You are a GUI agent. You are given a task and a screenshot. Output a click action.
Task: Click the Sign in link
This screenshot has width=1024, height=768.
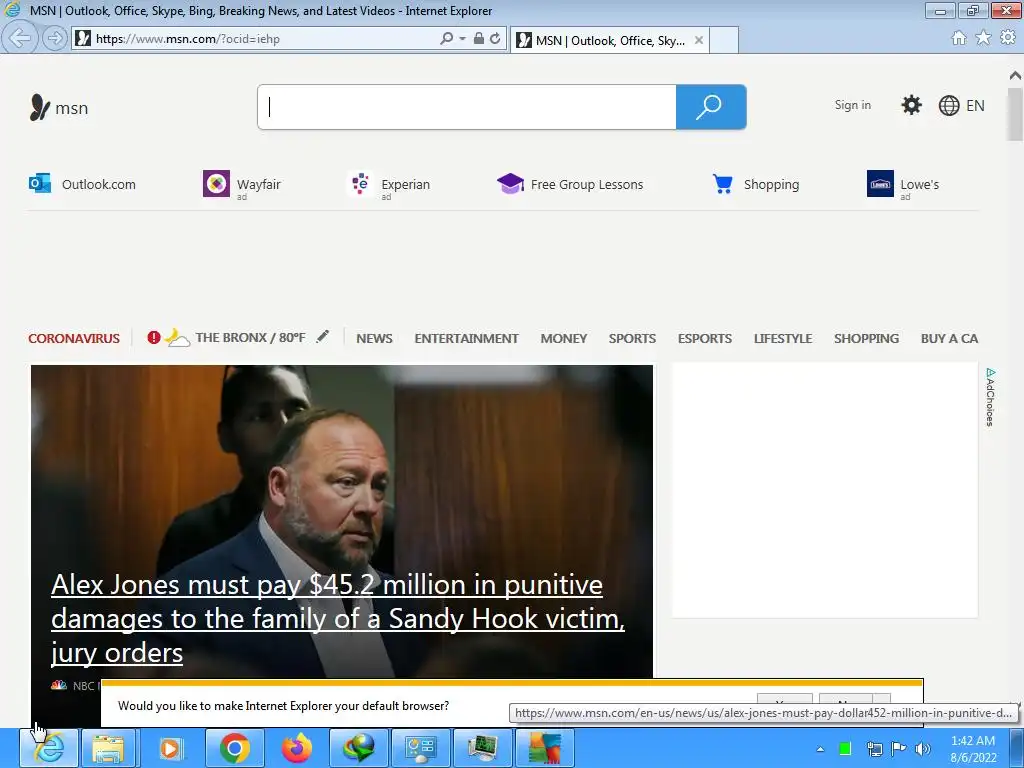point(852,105)
